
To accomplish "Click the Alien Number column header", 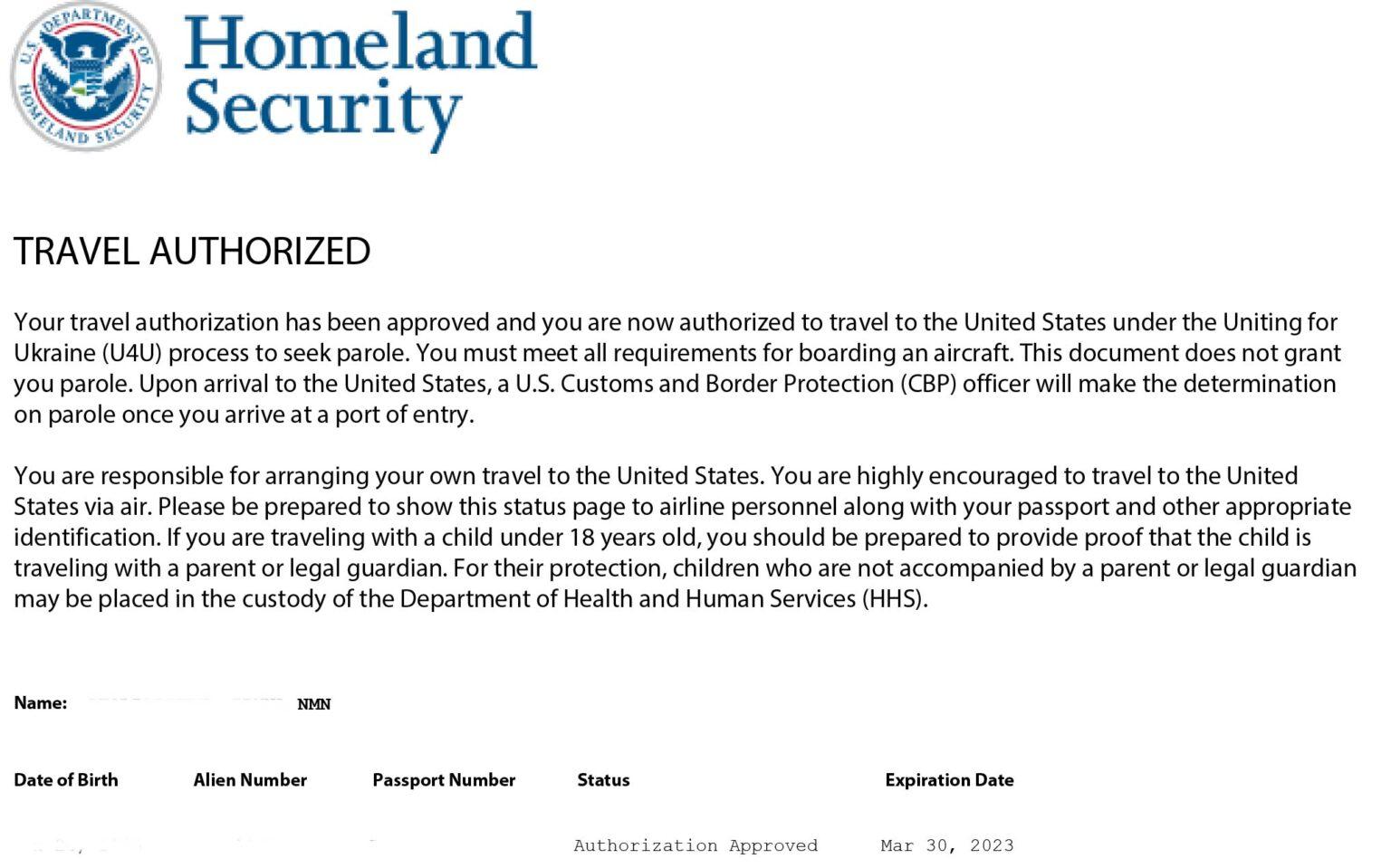I will [250, 780].
